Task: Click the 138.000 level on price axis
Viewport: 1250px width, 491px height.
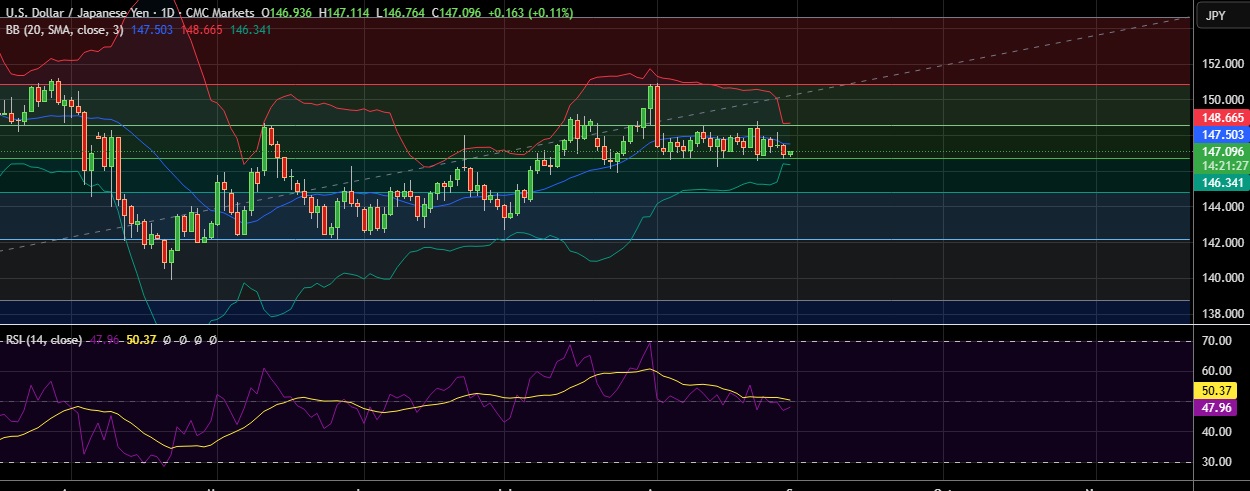Action: [1223, 313]
